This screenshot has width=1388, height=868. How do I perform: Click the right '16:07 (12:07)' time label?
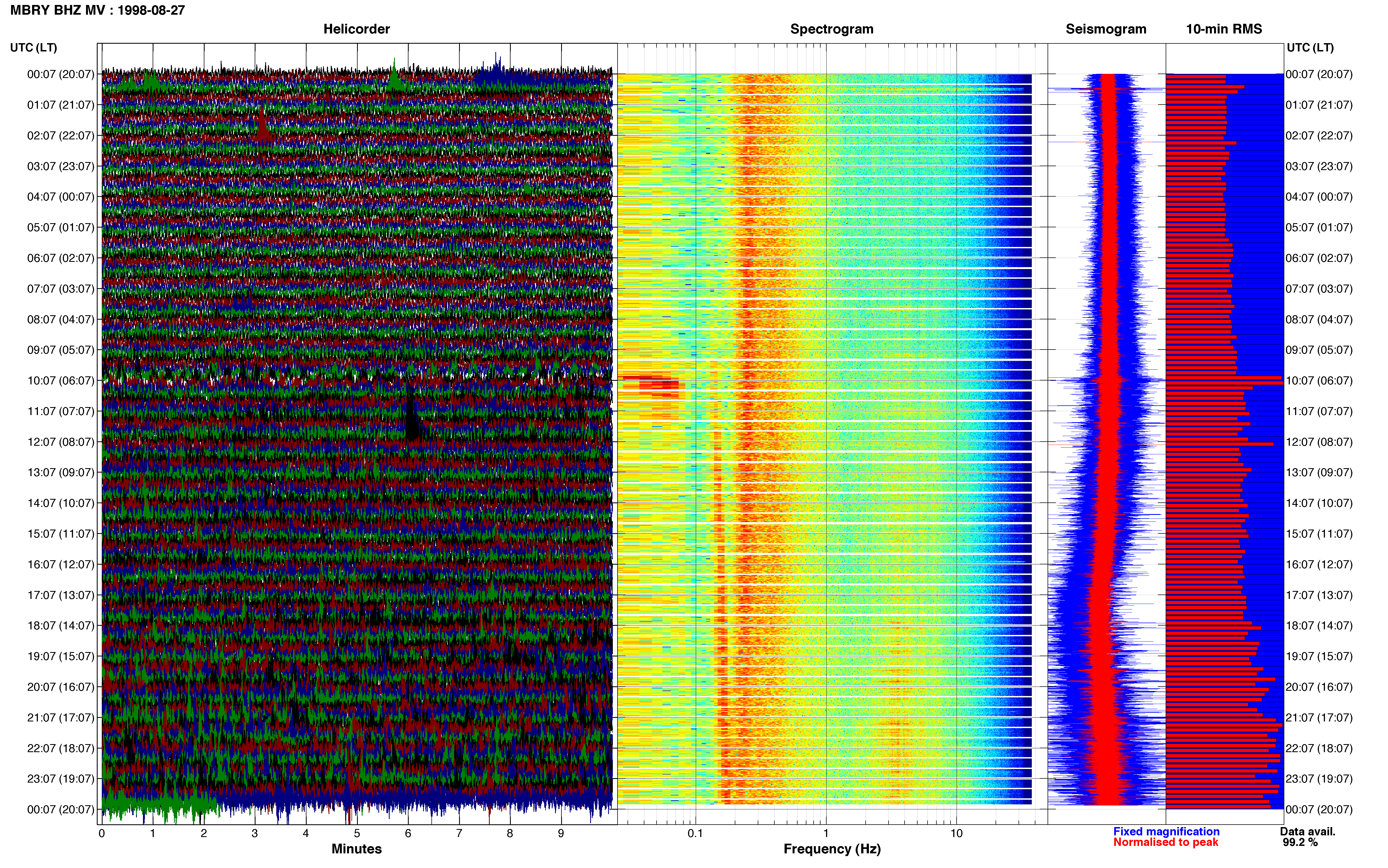(1319, 564)
